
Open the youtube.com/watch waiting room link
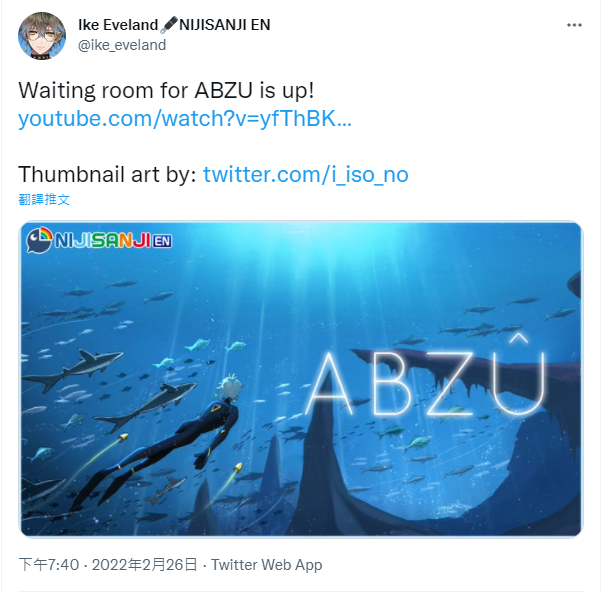pyautogui.click(x=185, y=118)
